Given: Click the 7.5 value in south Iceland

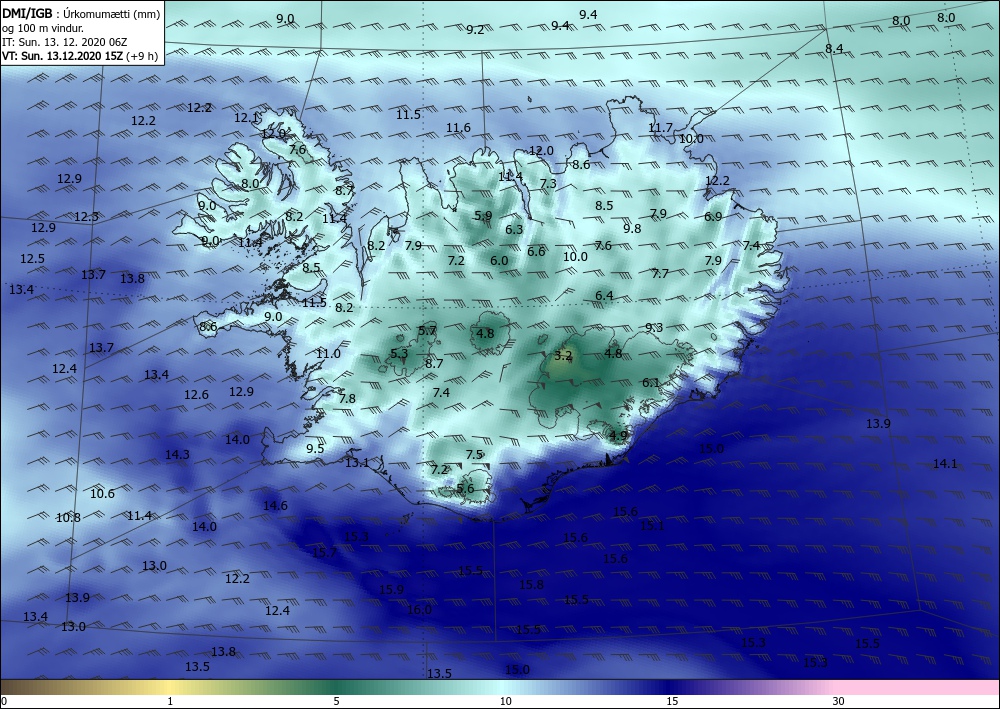Looking at the screenshot, I should [x=474, y=455].
